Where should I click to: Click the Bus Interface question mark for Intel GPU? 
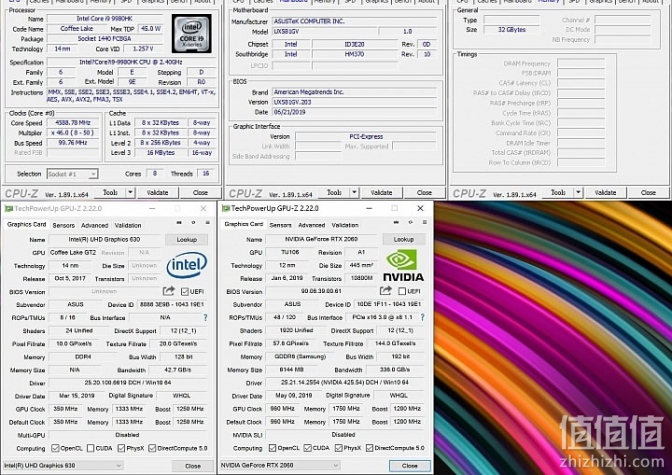(x=205, y=318)
